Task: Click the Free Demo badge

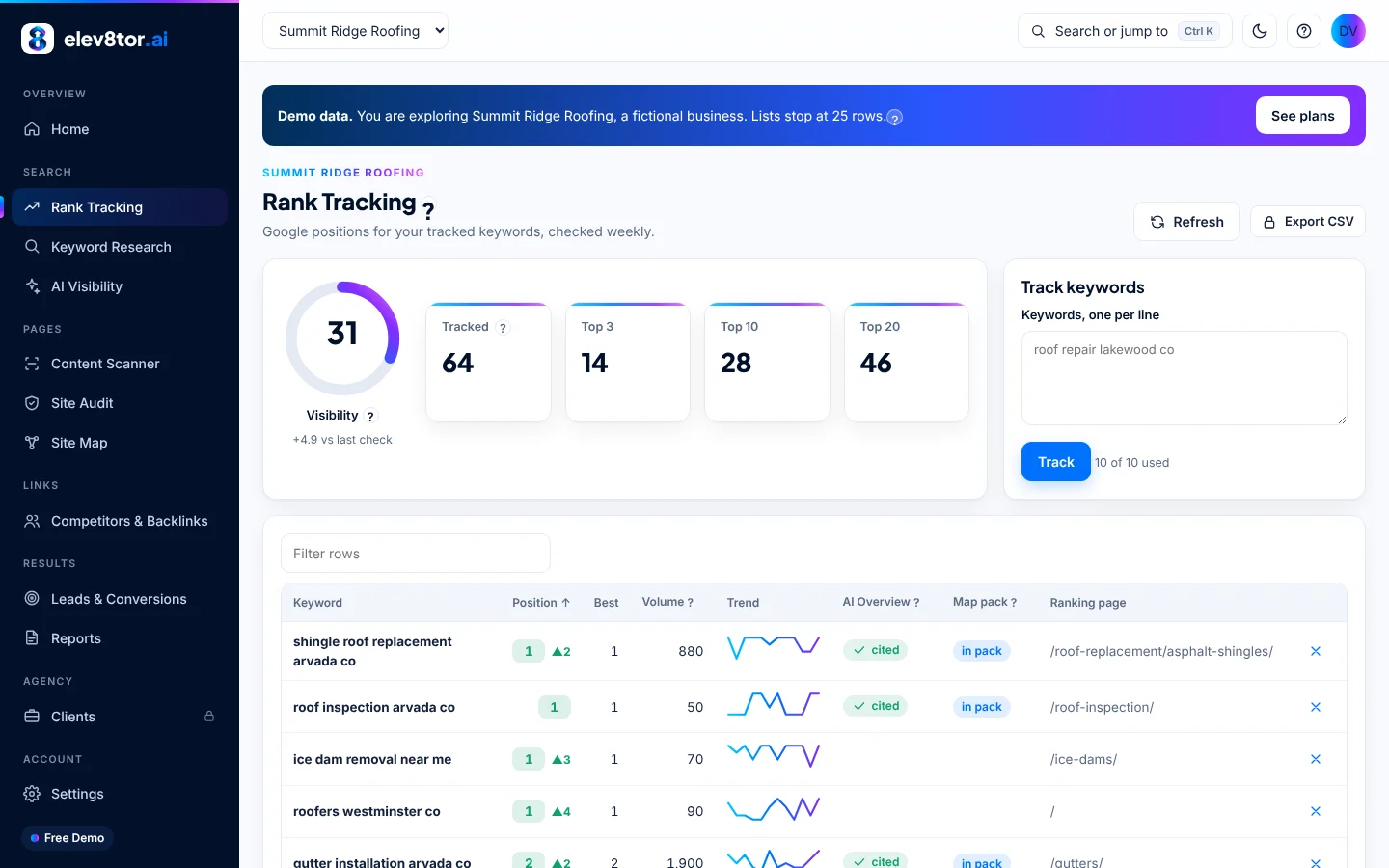Action: (x=68, y=838)
